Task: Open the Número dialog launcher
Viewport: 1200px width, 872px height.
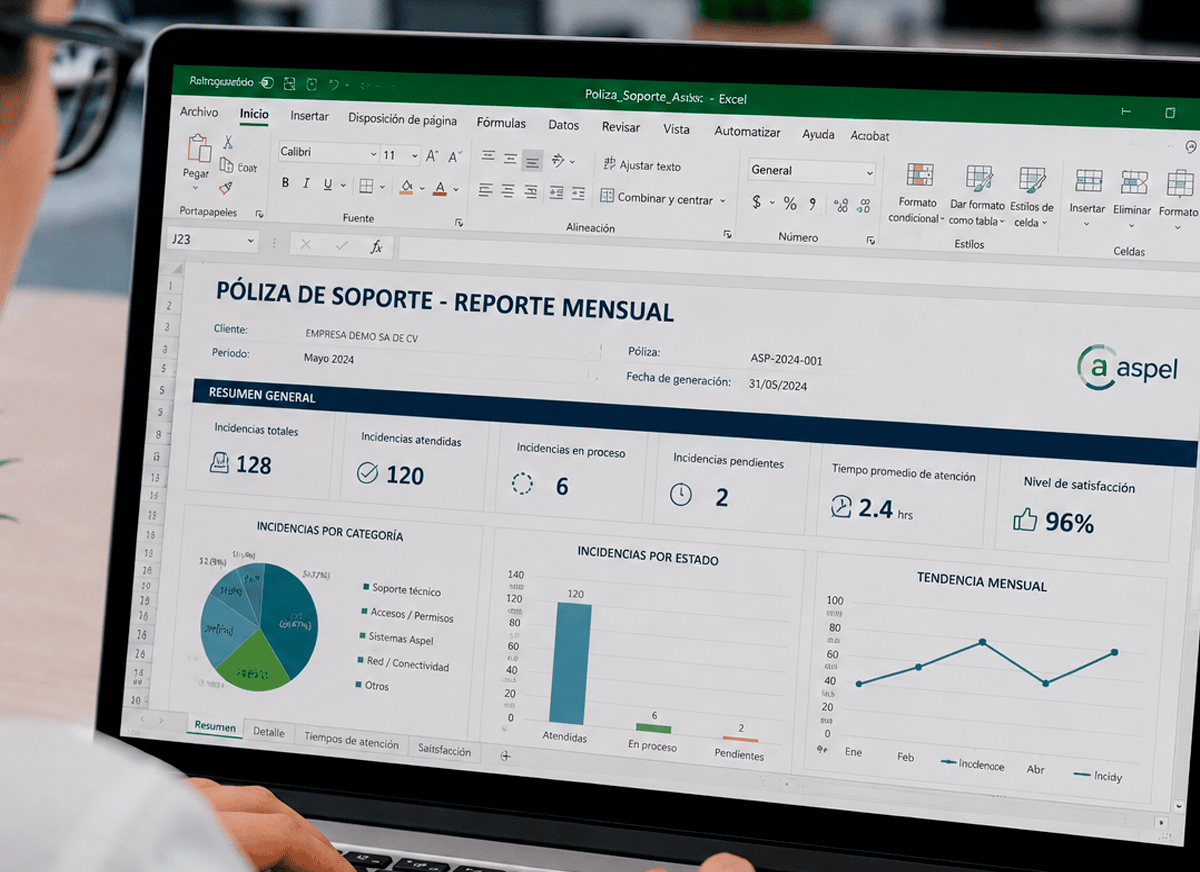Action: pos(872,240)
